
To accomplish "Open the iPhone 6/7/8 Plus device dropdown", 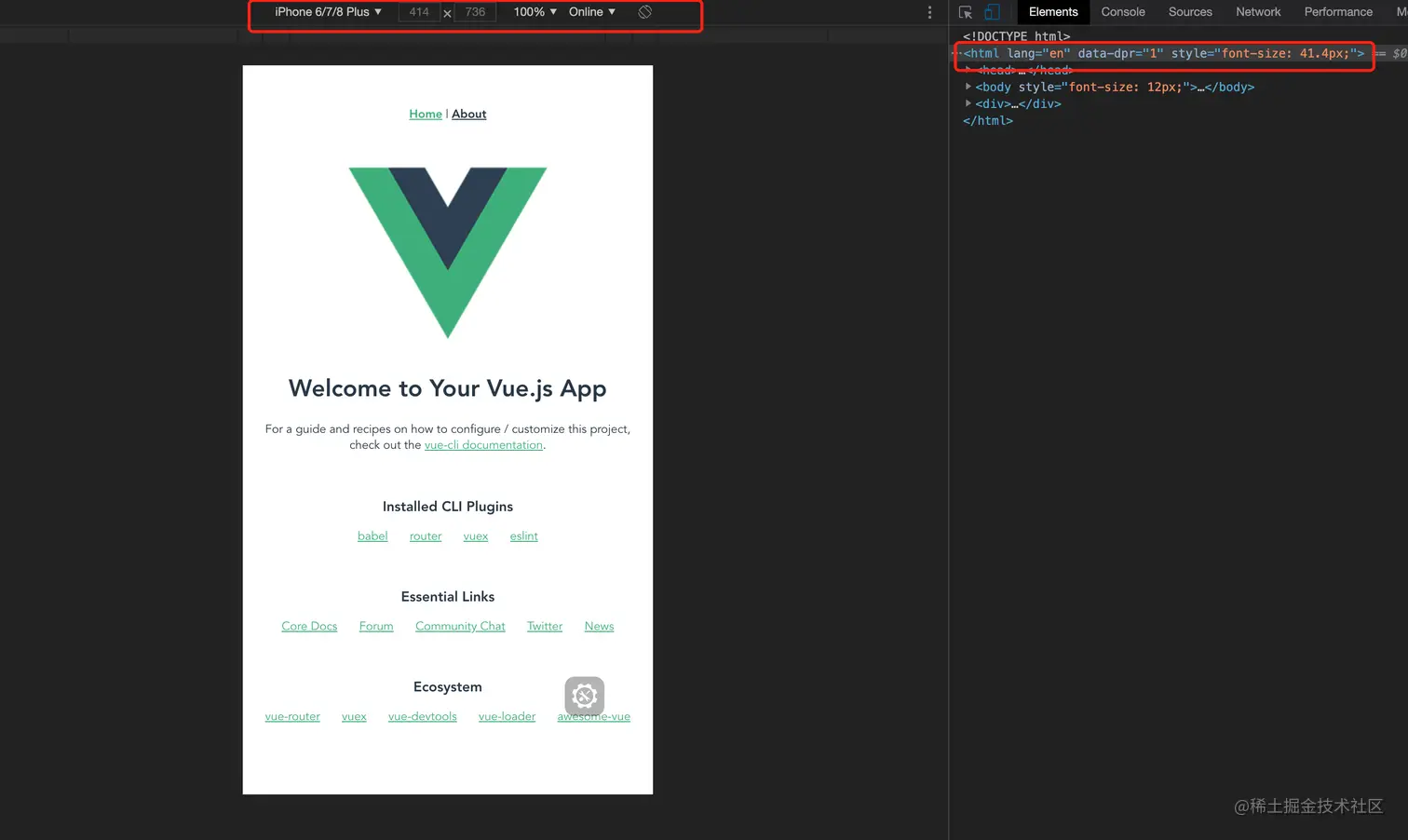I will pos(328,12).
